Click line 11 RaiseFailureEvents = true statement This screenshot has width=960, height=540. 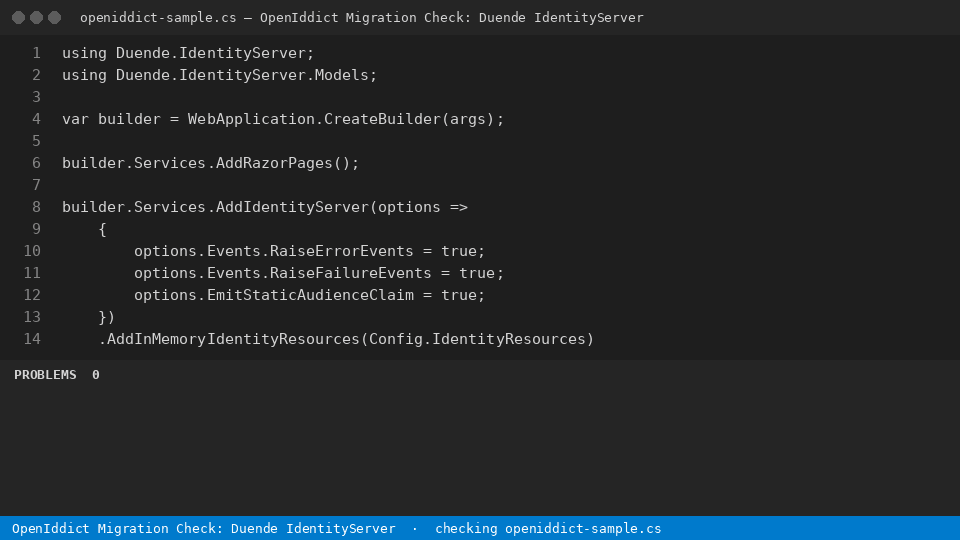pyautogui.click(x=318, y=274)
